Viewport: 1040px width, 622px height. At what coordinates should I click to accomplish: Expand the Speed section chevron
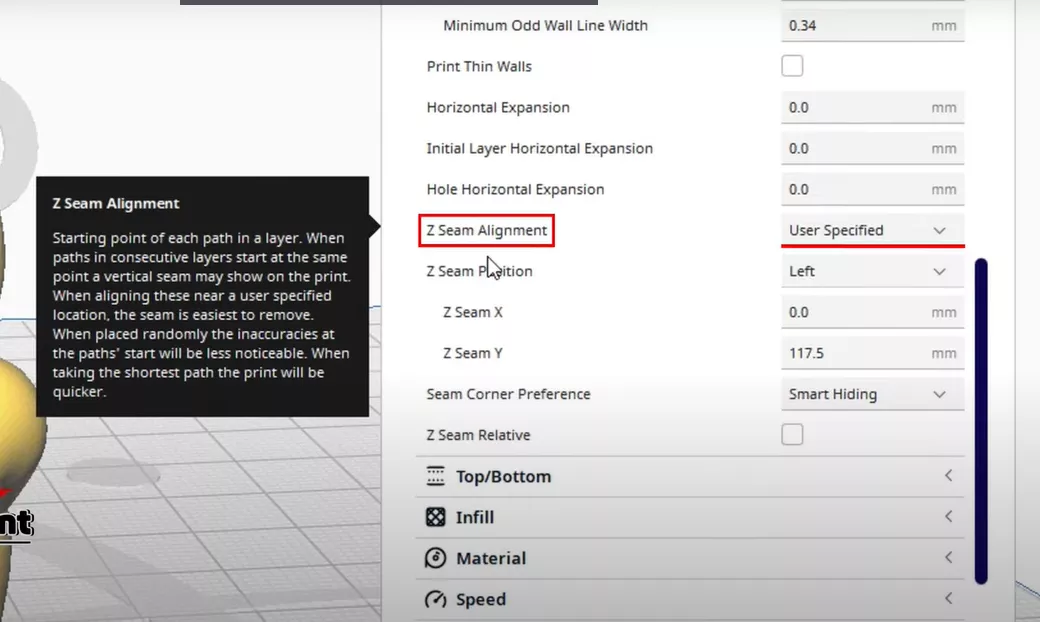pyautogui.click(x=948, y=599)
